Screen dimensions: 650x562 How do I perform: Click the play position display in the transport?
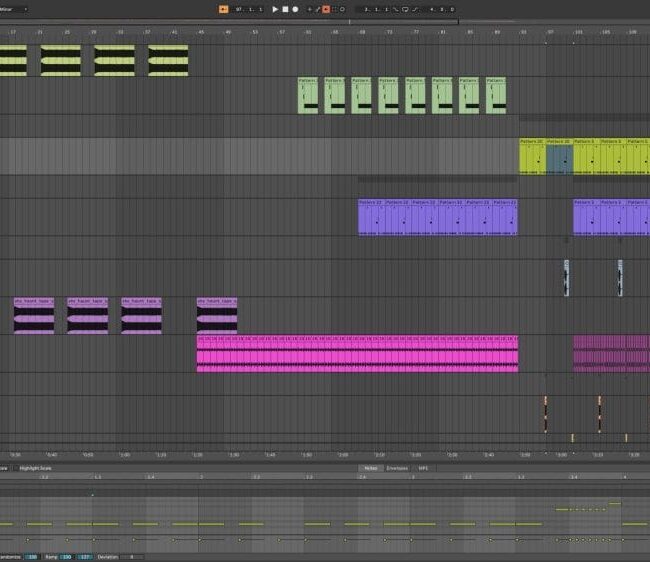(248, 9)
